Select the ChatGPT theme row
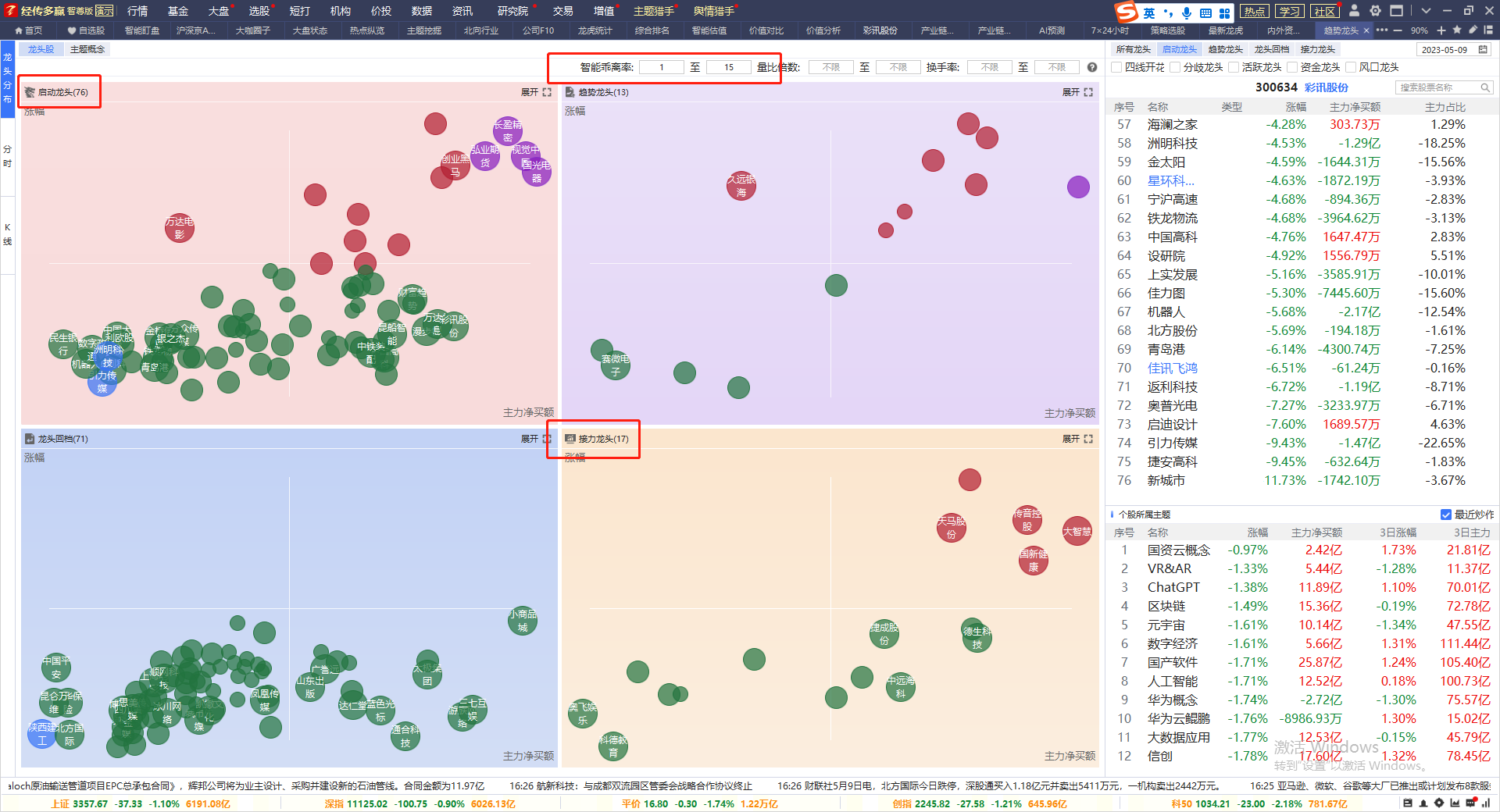The image size is (1500, 812). [1302, 587]
